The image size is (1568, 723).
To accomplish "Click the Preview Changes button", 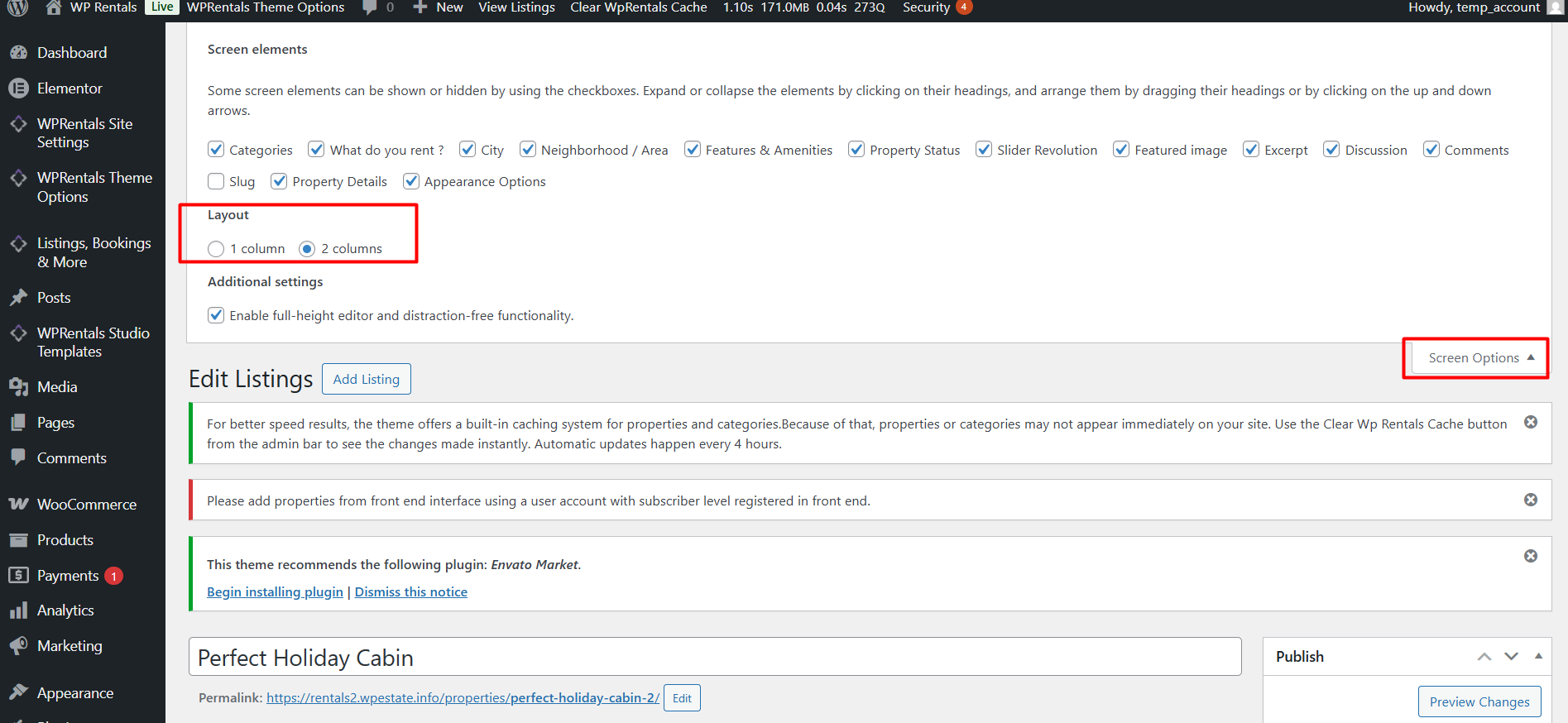I will click(1479, 702).
